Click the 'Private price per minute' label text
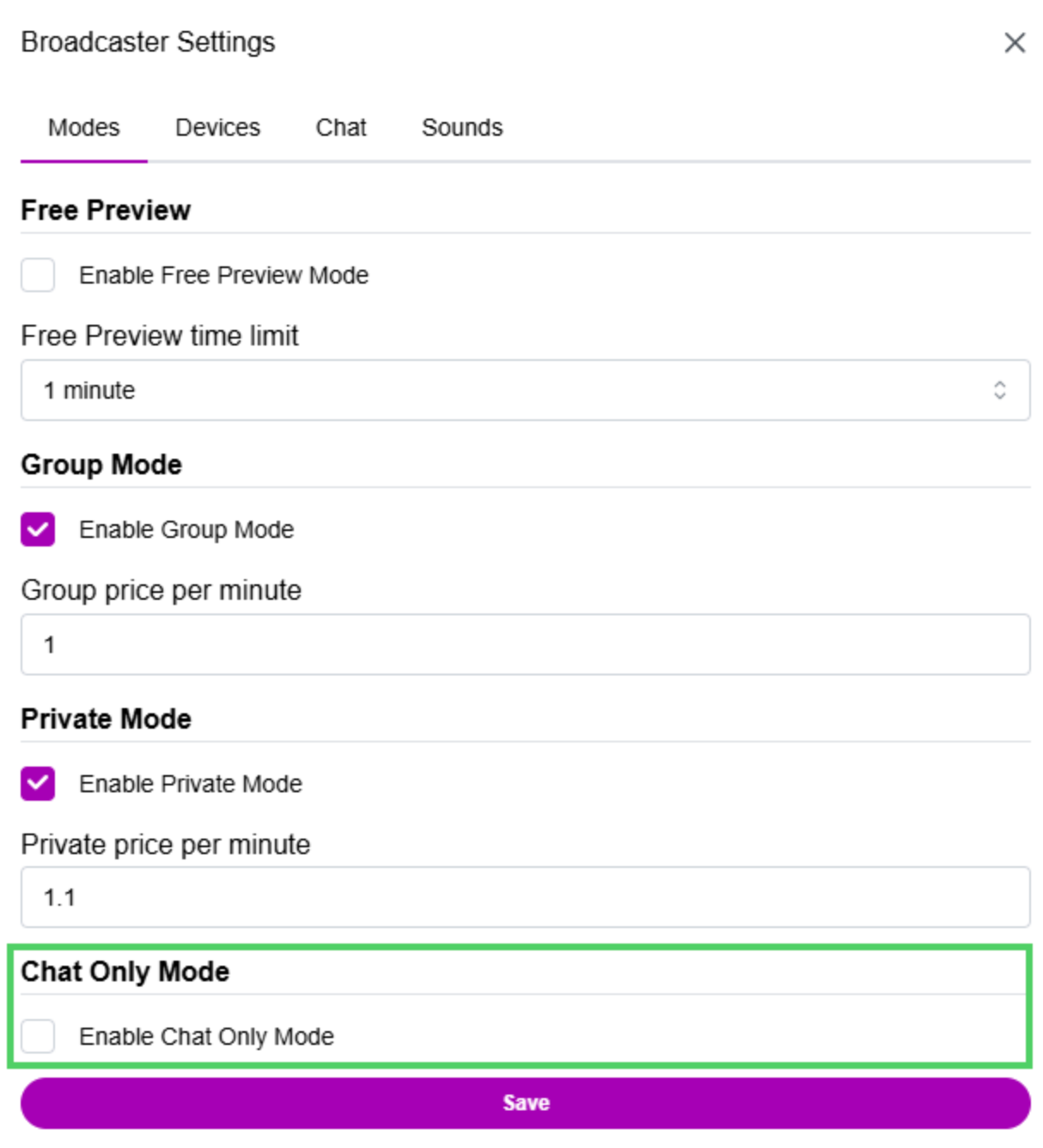Image resolution: width=1043 pixels, height=1148 pixels. pos(166,845)
